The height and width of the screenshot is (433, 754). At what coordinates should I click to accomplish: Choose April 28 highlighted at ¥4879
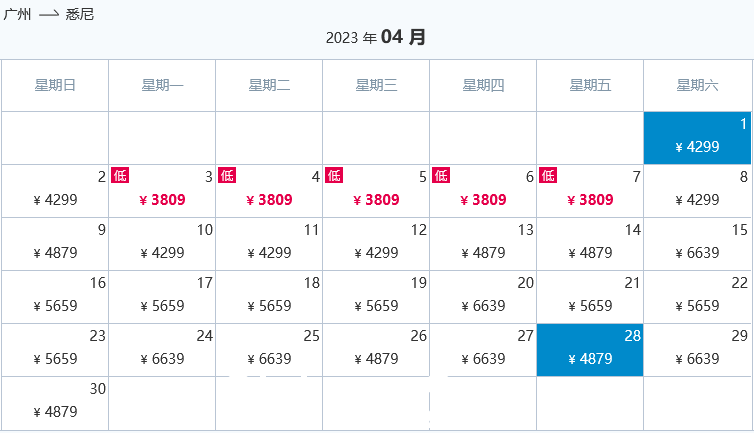point(590,350)
